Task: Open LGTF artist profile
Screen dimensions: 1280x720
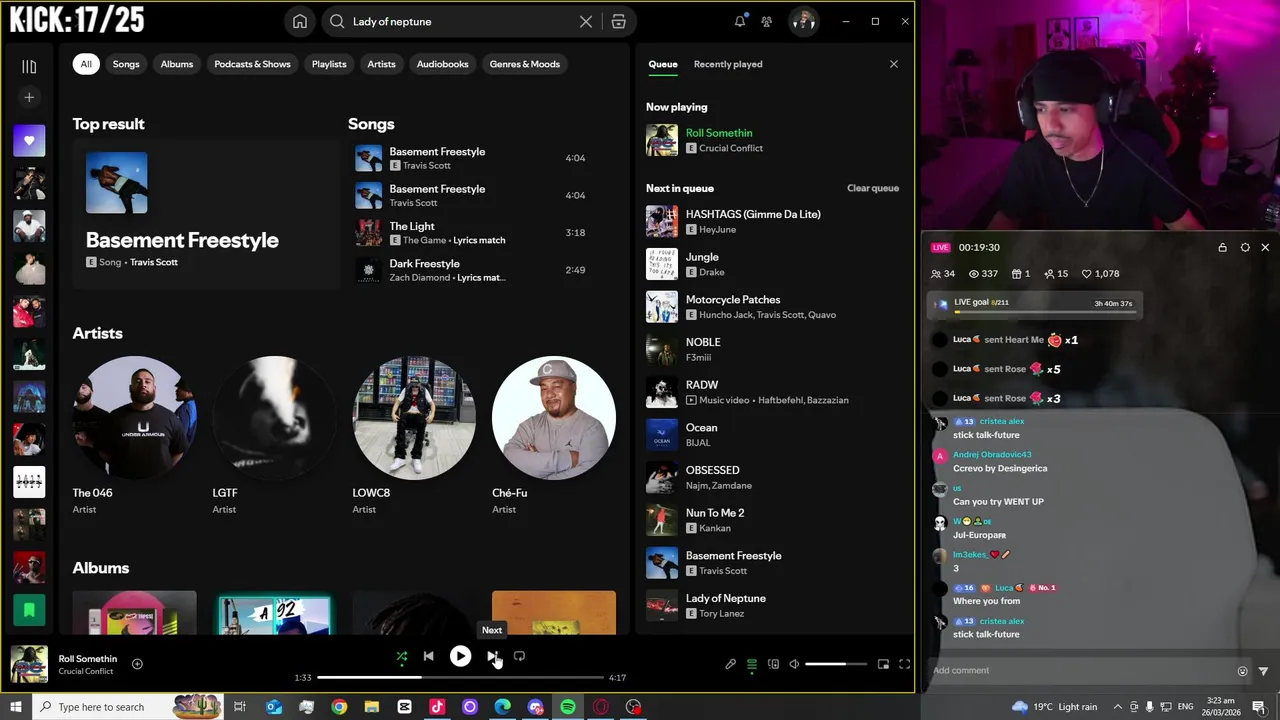Action: (274, 418)
